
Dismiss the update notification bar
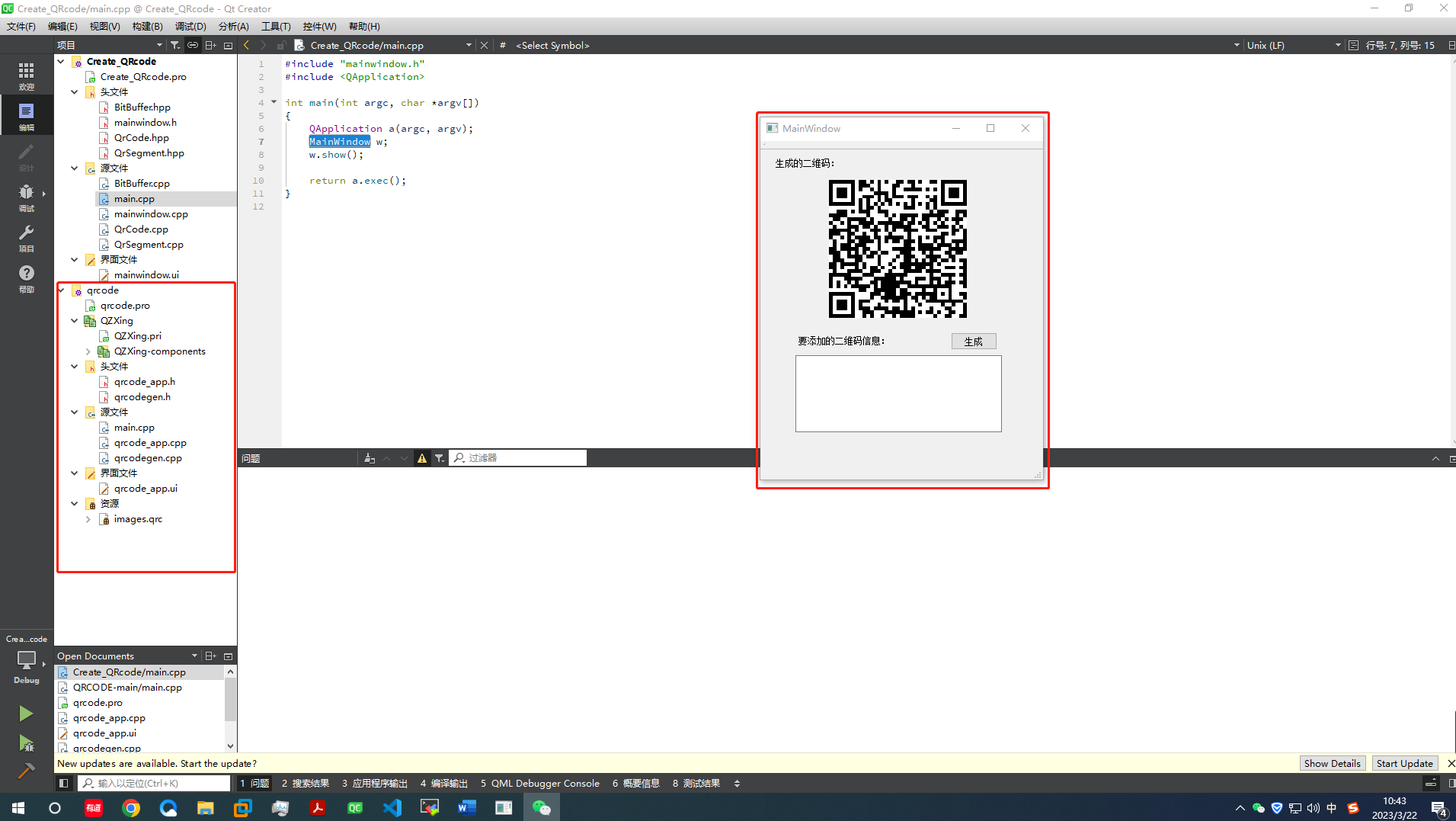[x=1450, y=763]
